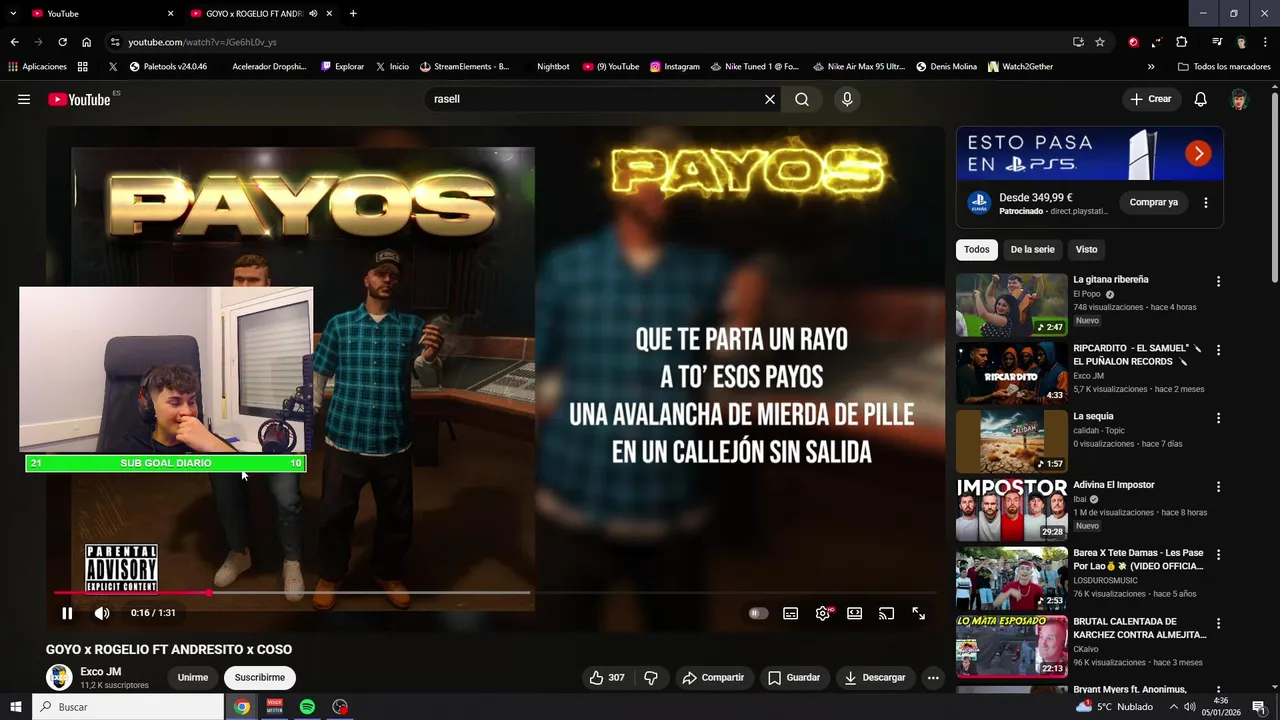The width and height of the screenshot is (1280, 720).
Task: Select the Visto filter chip
Action: [1087, 249]
